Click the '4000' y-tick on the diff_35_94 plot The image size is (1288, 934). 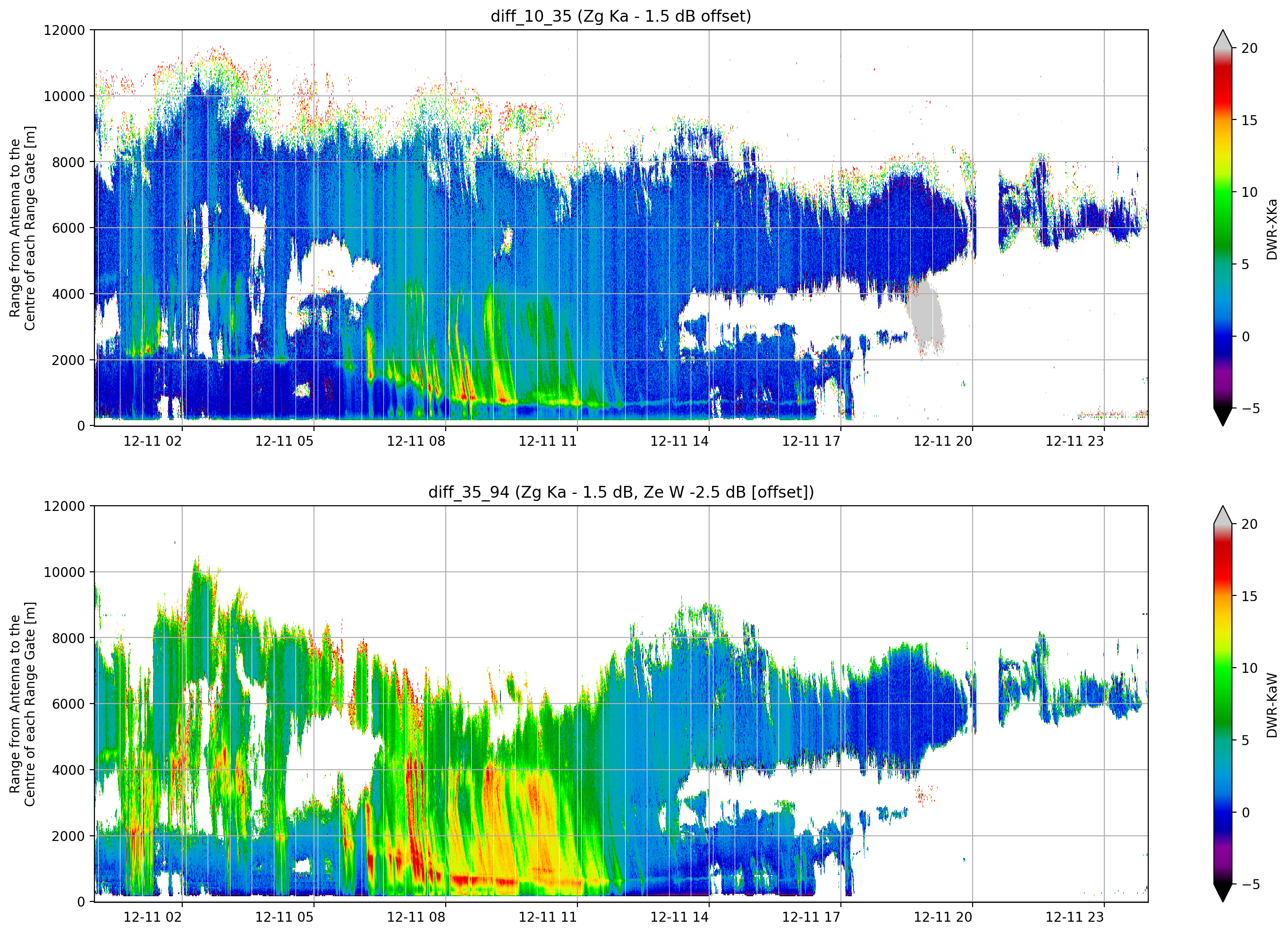coord(68,770)
